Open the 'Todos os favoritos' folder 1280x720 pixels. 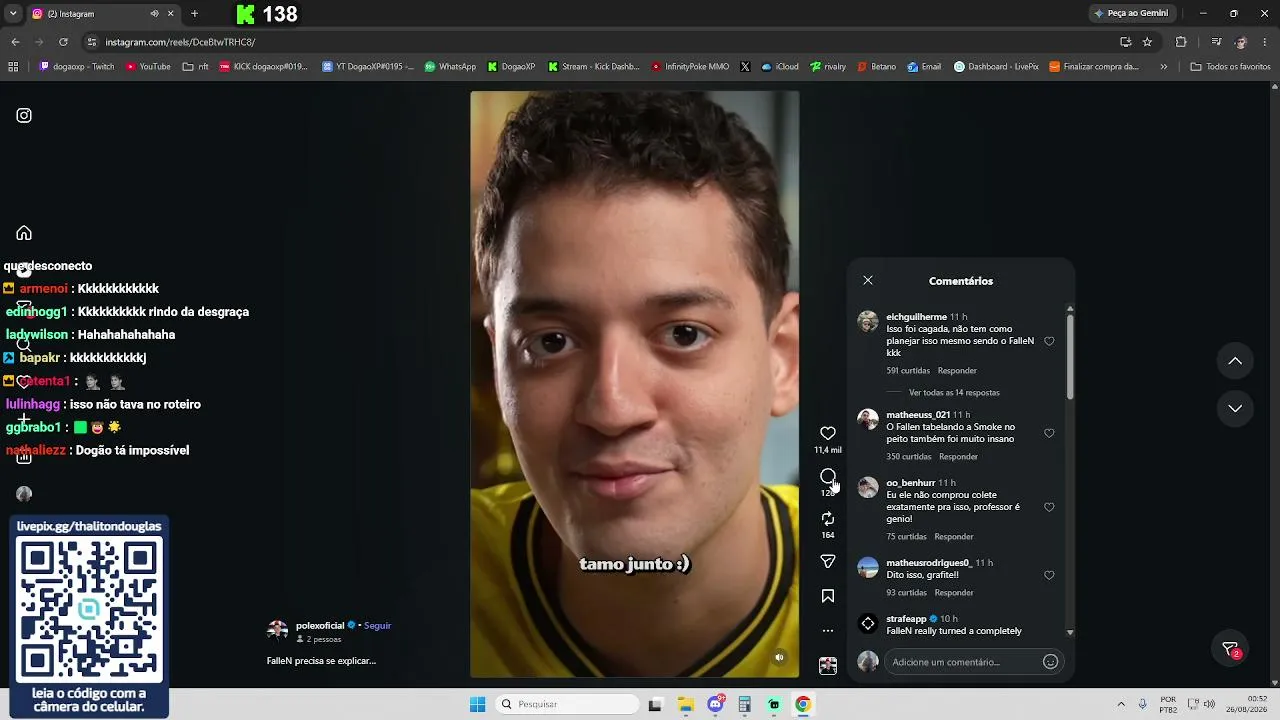pos(1230,67)
